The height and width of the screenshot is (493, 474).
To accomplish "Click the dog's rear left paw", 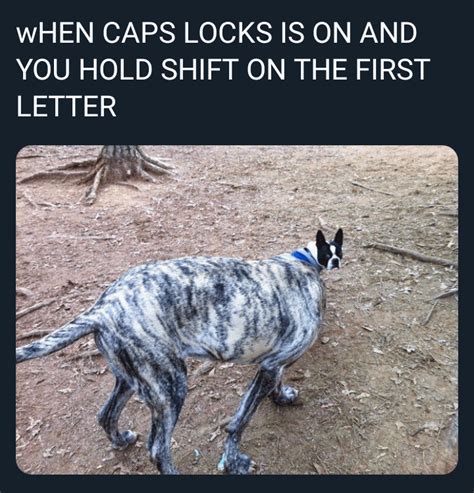I will [x=125, y=438].
